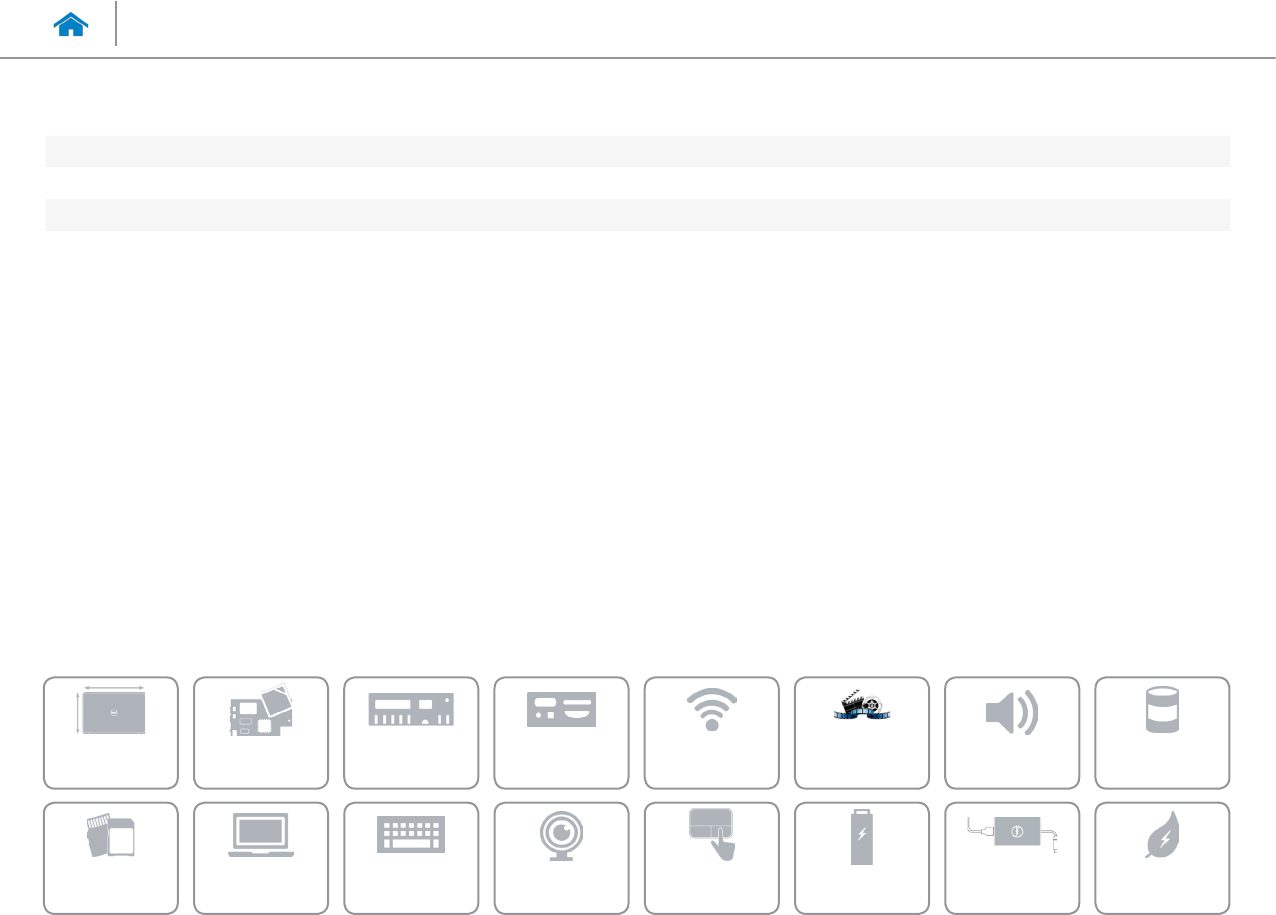Viewport: 1276px width, 915px height.
Task: Open the Battery specs tile
Action: click(862, 858)
